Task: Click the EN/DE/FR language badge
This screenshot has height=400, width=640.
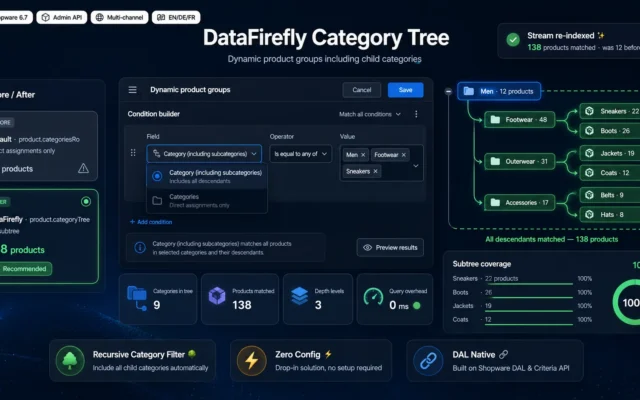Action: pos(176,17)
